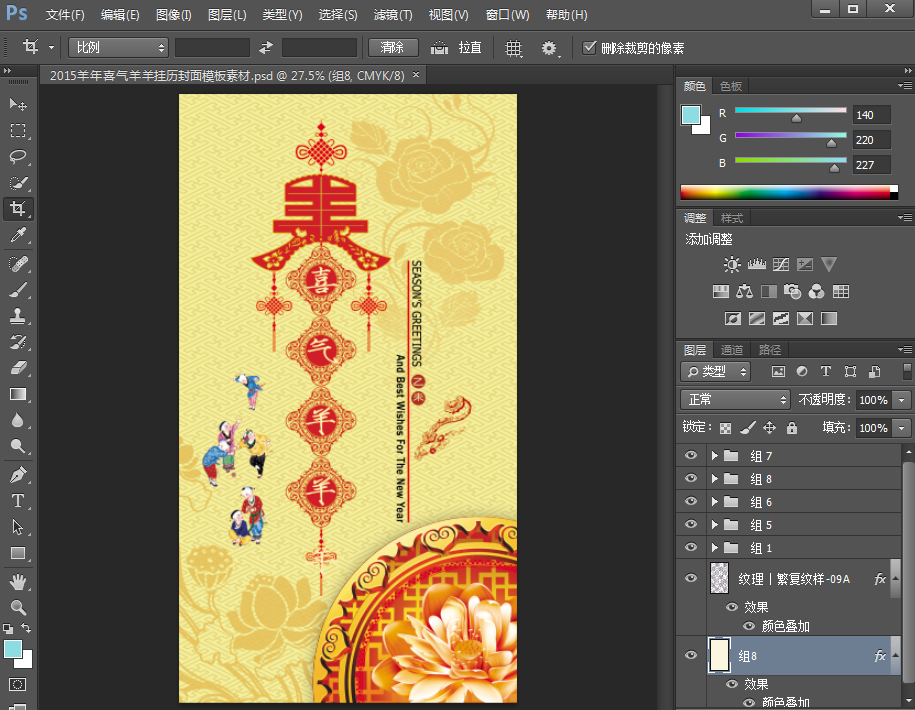Open the 窗口(W) menu
Image resolution: width=915 pixels, height=710 pixels.
pos(508,15)
